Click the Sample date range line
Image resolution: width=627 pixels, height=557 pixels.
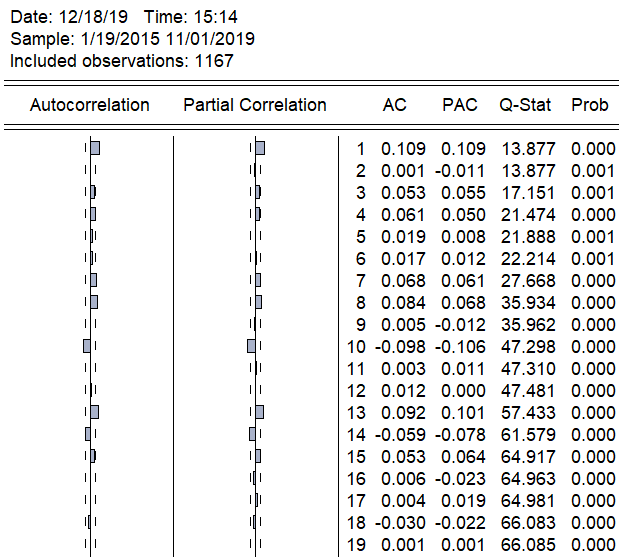click(132, 39)
